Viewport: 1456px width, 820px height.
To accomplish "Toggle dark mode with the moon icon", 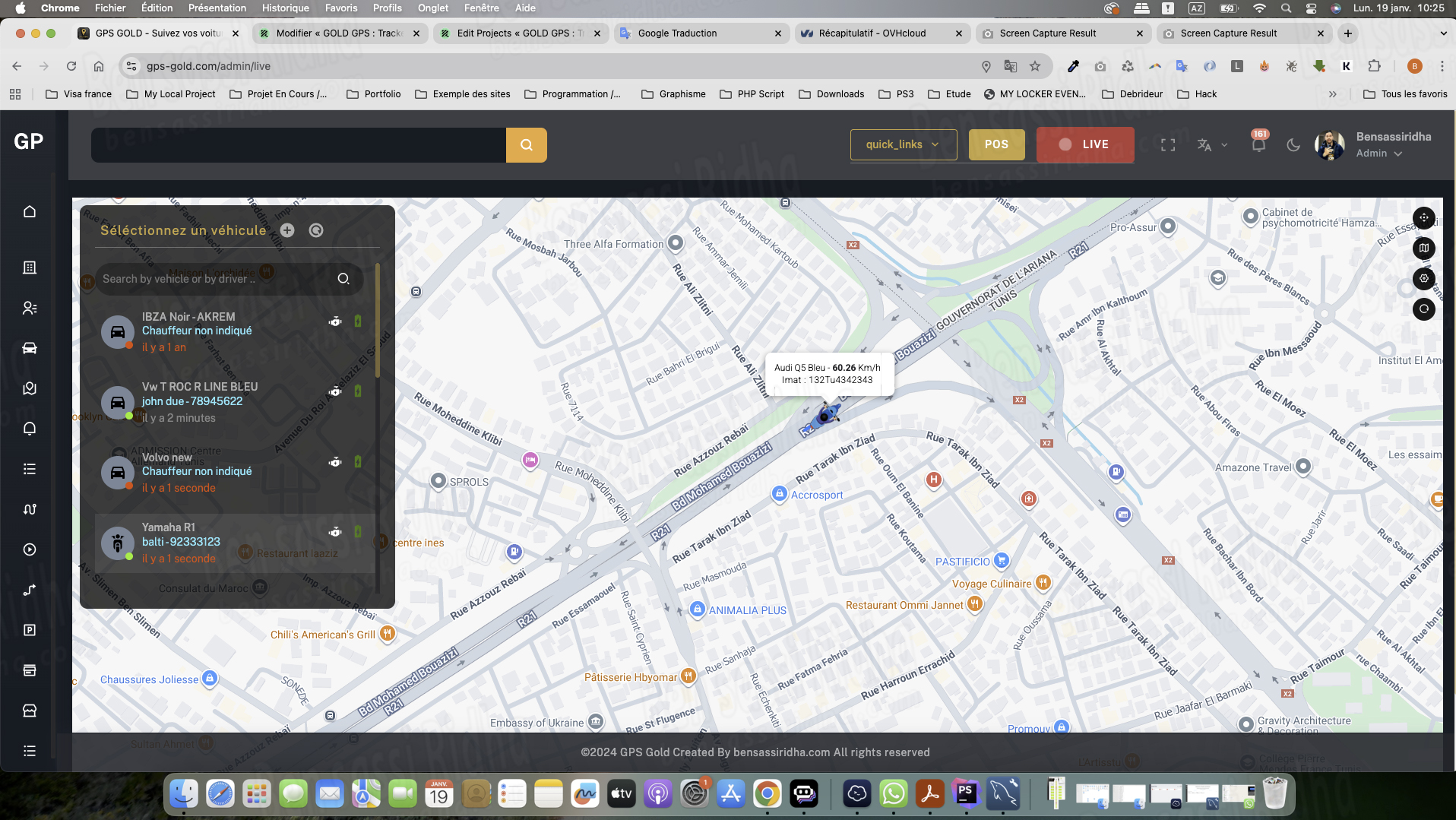I will (1293, 144).
